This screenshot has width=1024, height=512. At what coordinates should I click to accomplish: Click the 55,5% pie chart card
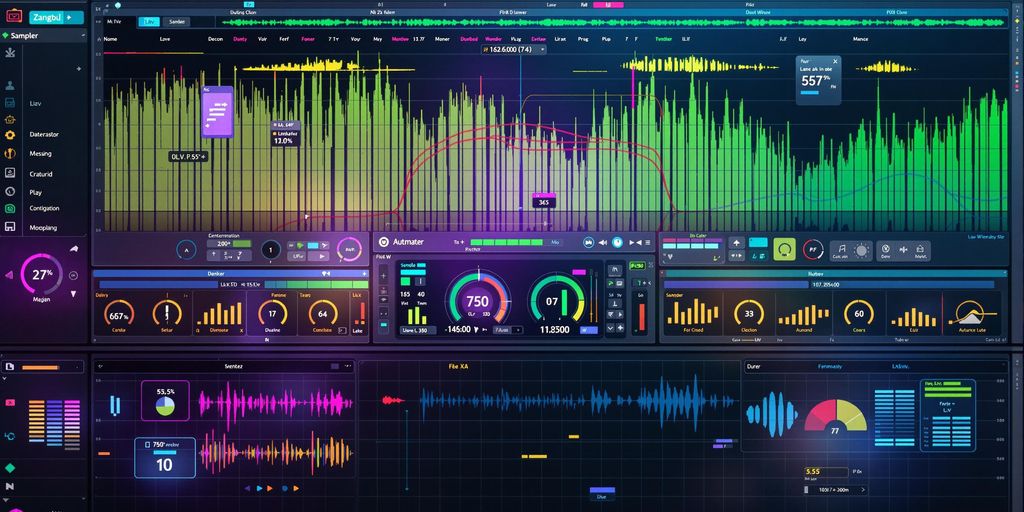pyautogui.click(x=165, y=400)
